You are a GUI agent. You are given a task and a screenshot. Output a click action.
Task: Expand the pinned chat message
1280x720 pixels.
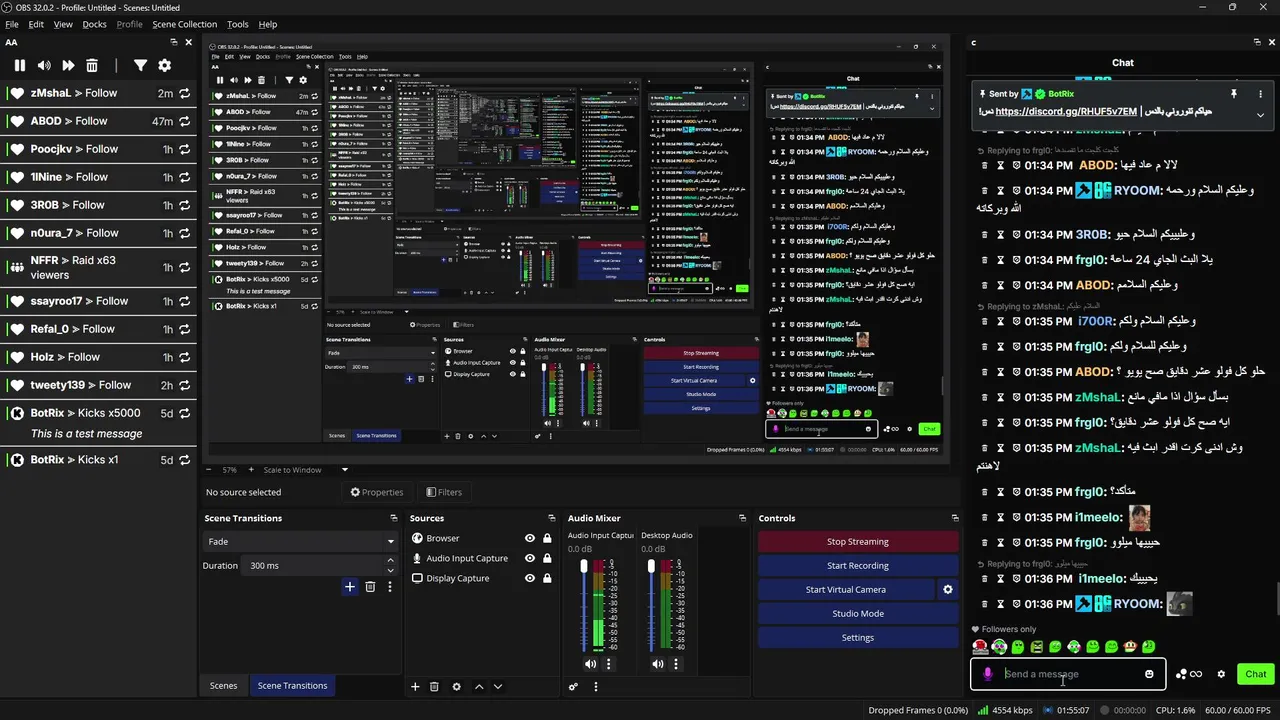pyautogui.click(x=1261, y=114)
